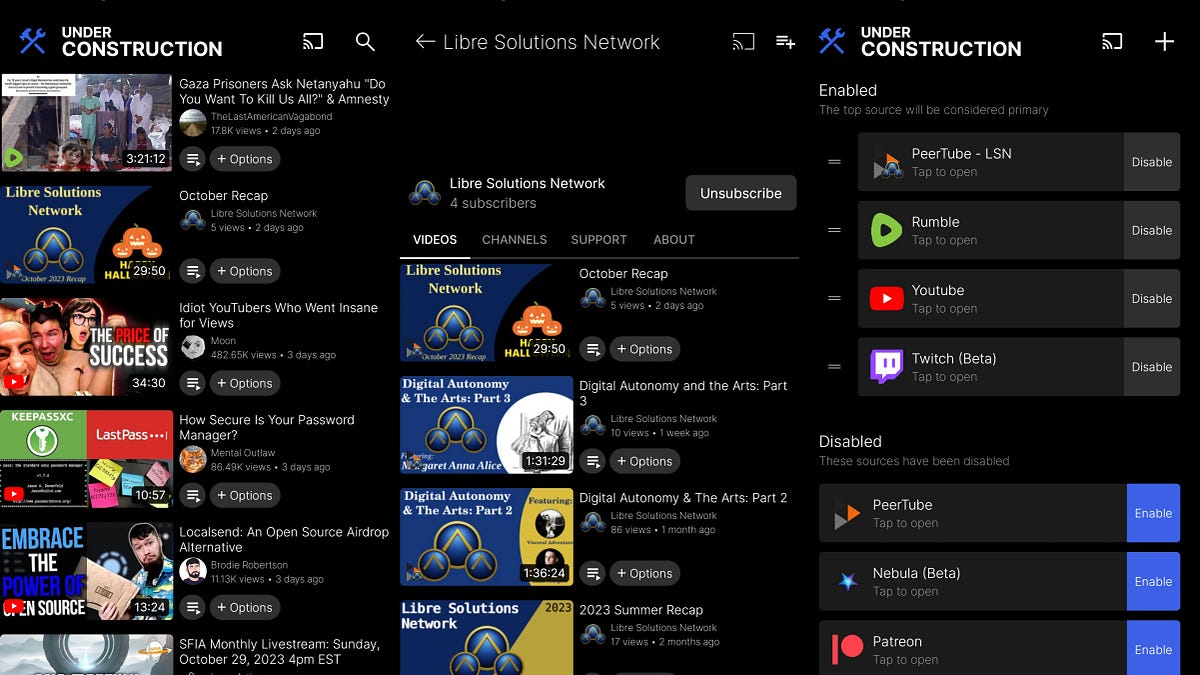Open Options for Digital Autonomy Part 2
The image size is (1200, 675).
click(x=645, y=572)
